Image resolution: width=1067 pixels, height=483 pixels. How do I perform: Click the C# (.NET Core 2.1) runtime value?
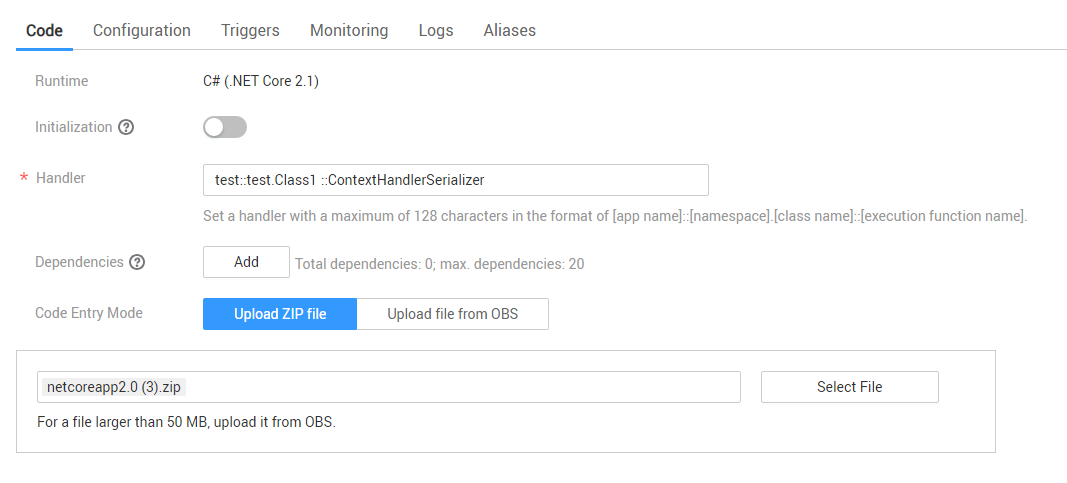pos(261,82)
